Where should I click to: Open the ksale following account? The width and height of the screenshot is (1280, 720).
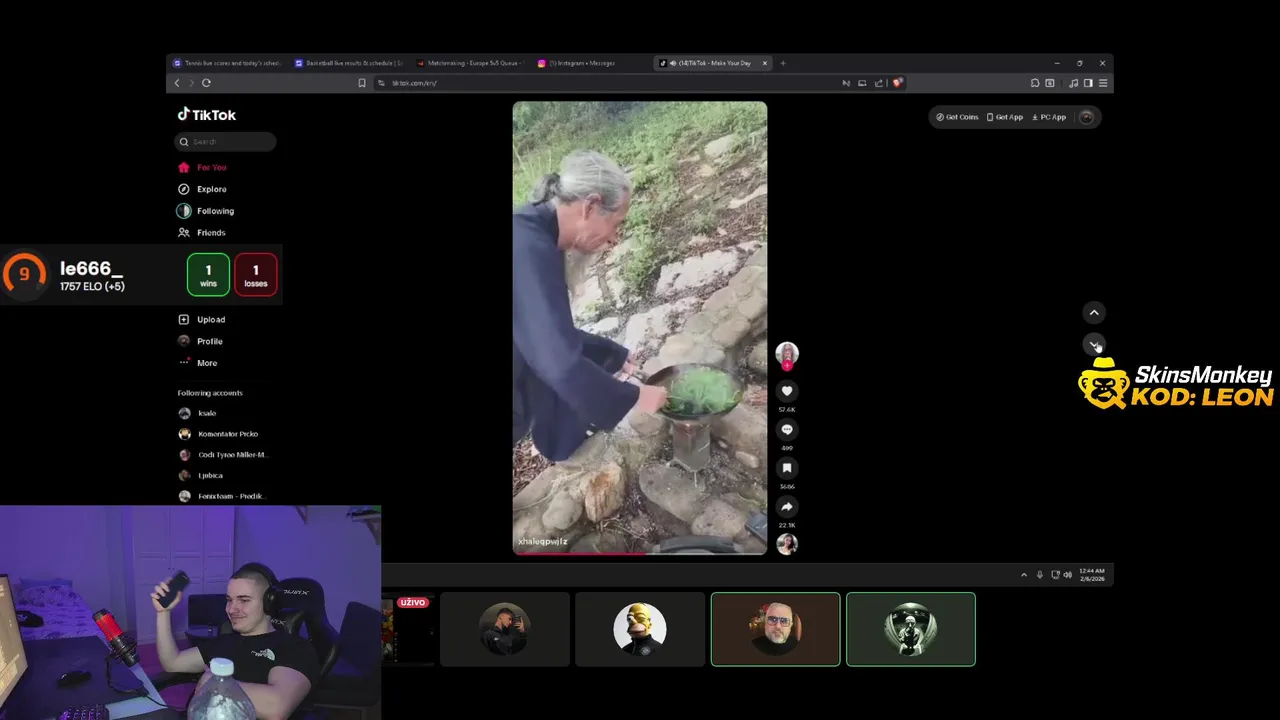point(198,413)
